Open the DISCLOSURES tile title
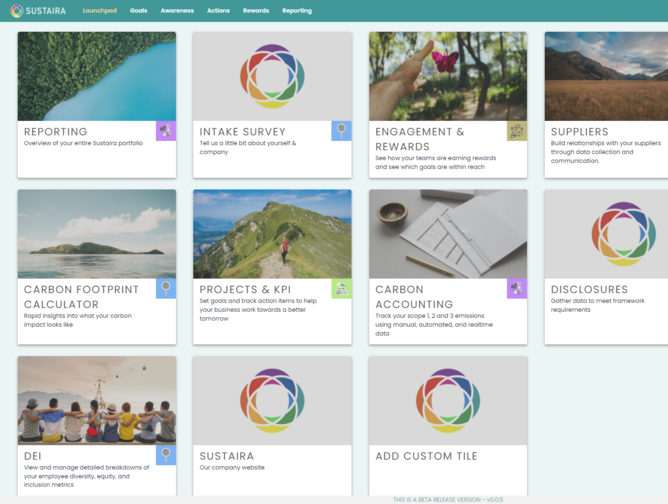 (x=589, y=289)
